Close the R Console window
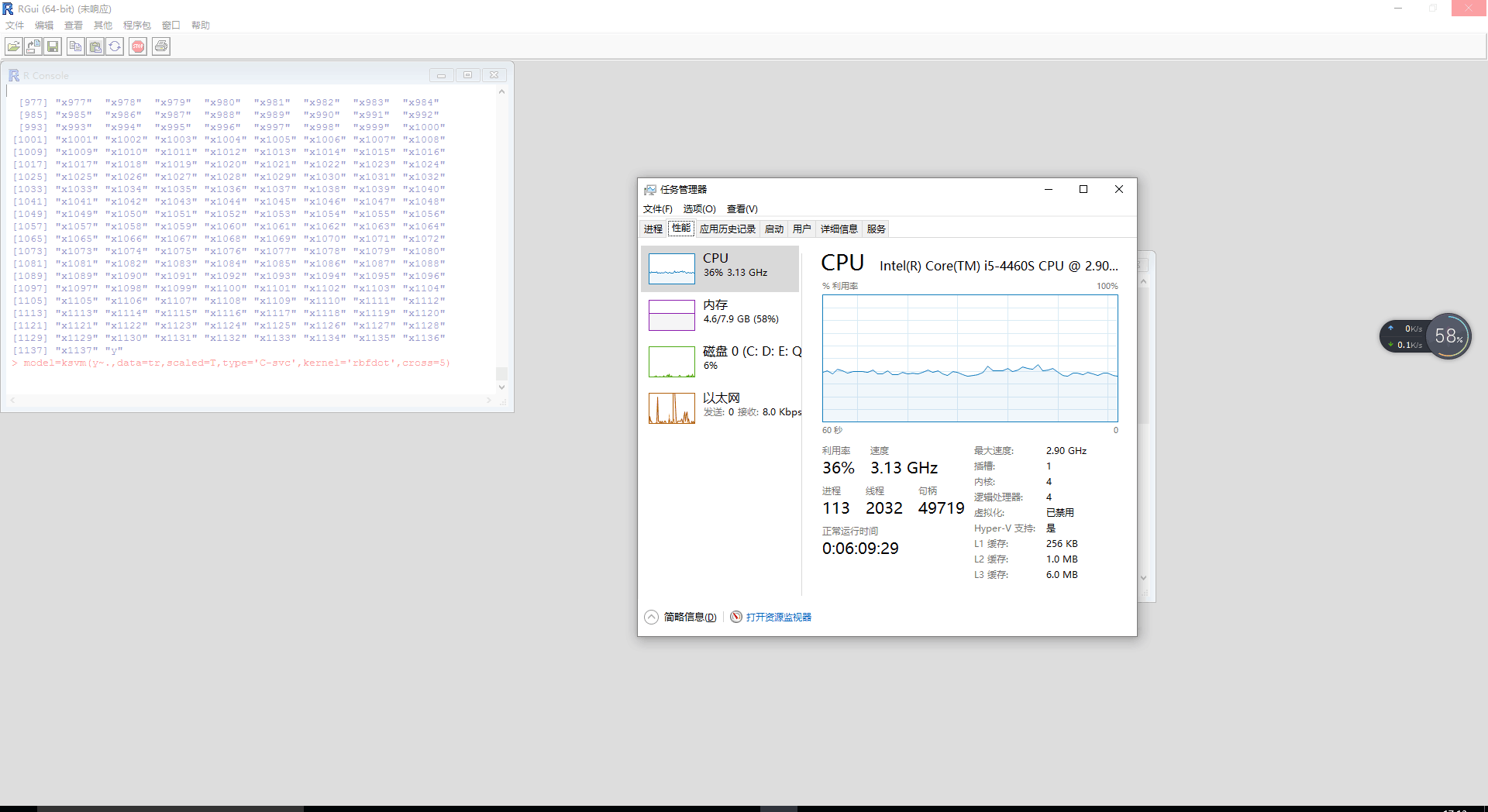 pos(494,75)
